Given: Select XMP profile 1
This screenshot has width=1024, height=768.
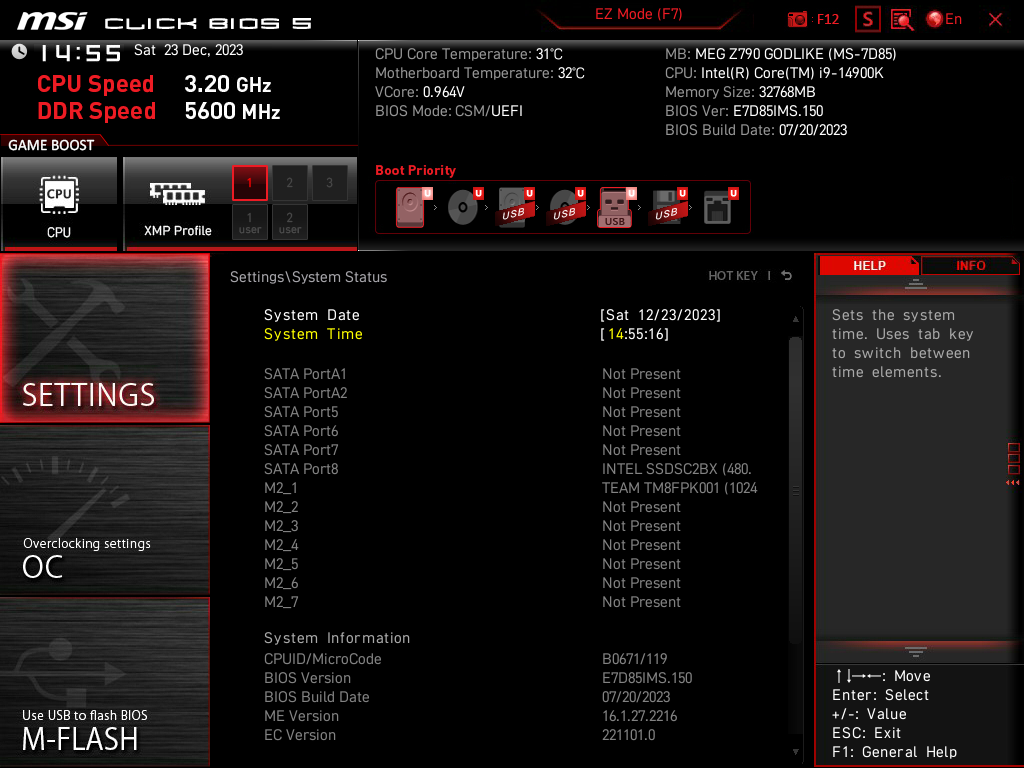Looking at the screenshot, I should point(249,183).
